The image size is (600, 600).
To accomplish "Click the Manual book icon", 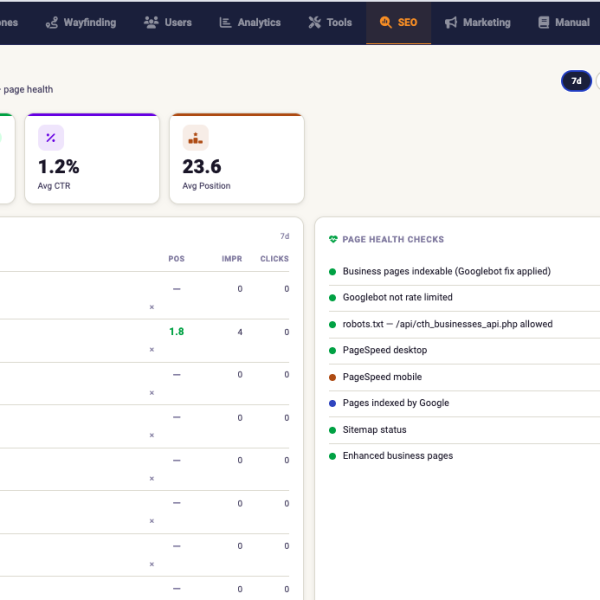I will coord(543,23).
